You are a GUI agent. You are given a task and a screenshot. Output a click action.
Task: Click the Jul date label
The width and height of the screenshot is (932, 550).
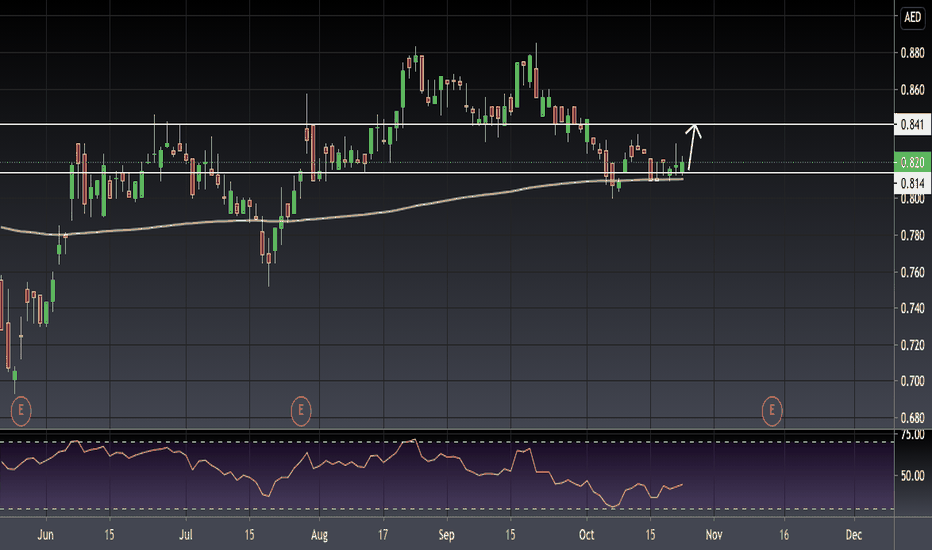185,535
